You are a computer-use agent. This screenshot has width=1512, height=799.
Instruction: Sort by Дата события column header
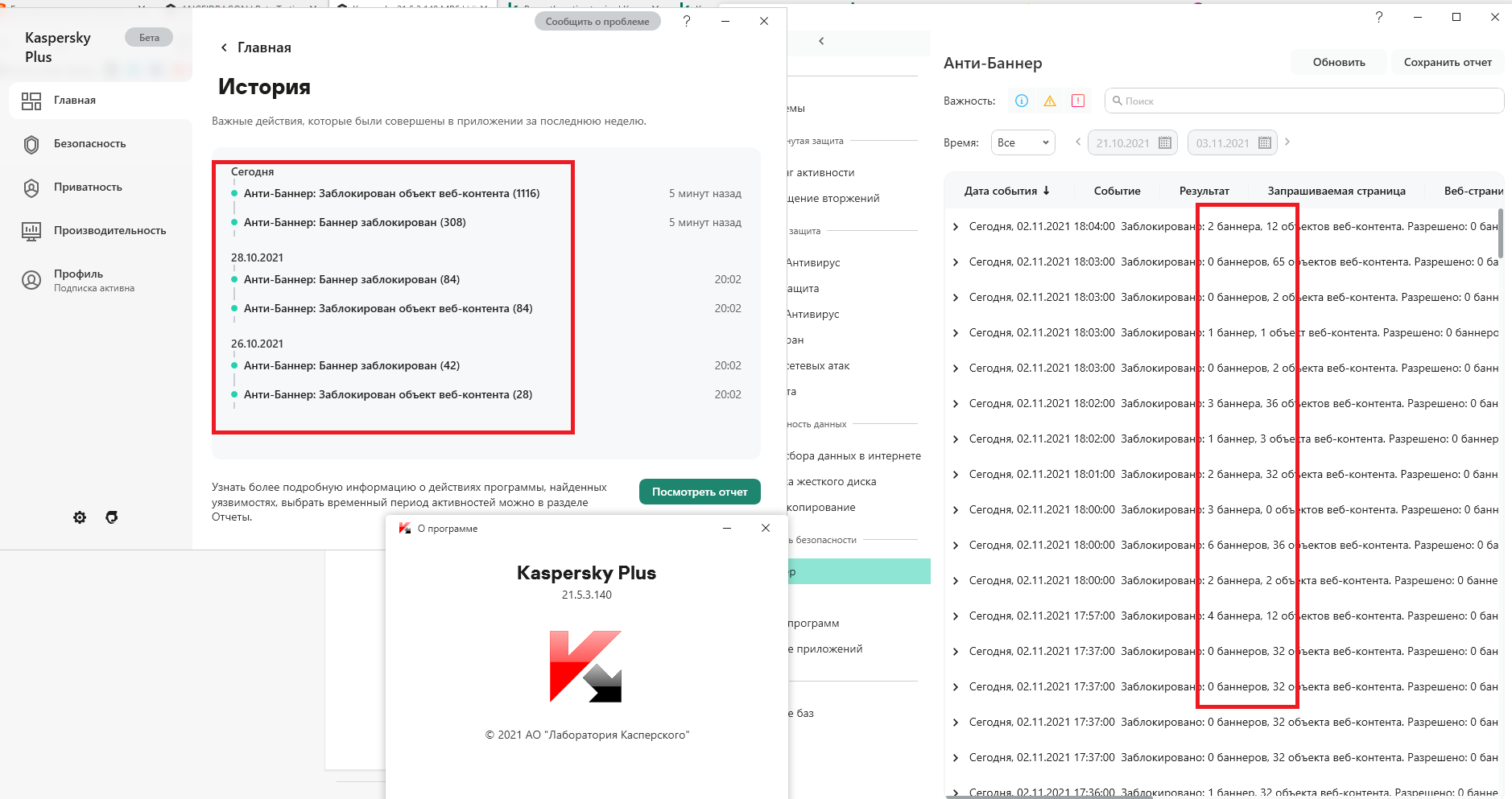click(x=1007, y=191)
